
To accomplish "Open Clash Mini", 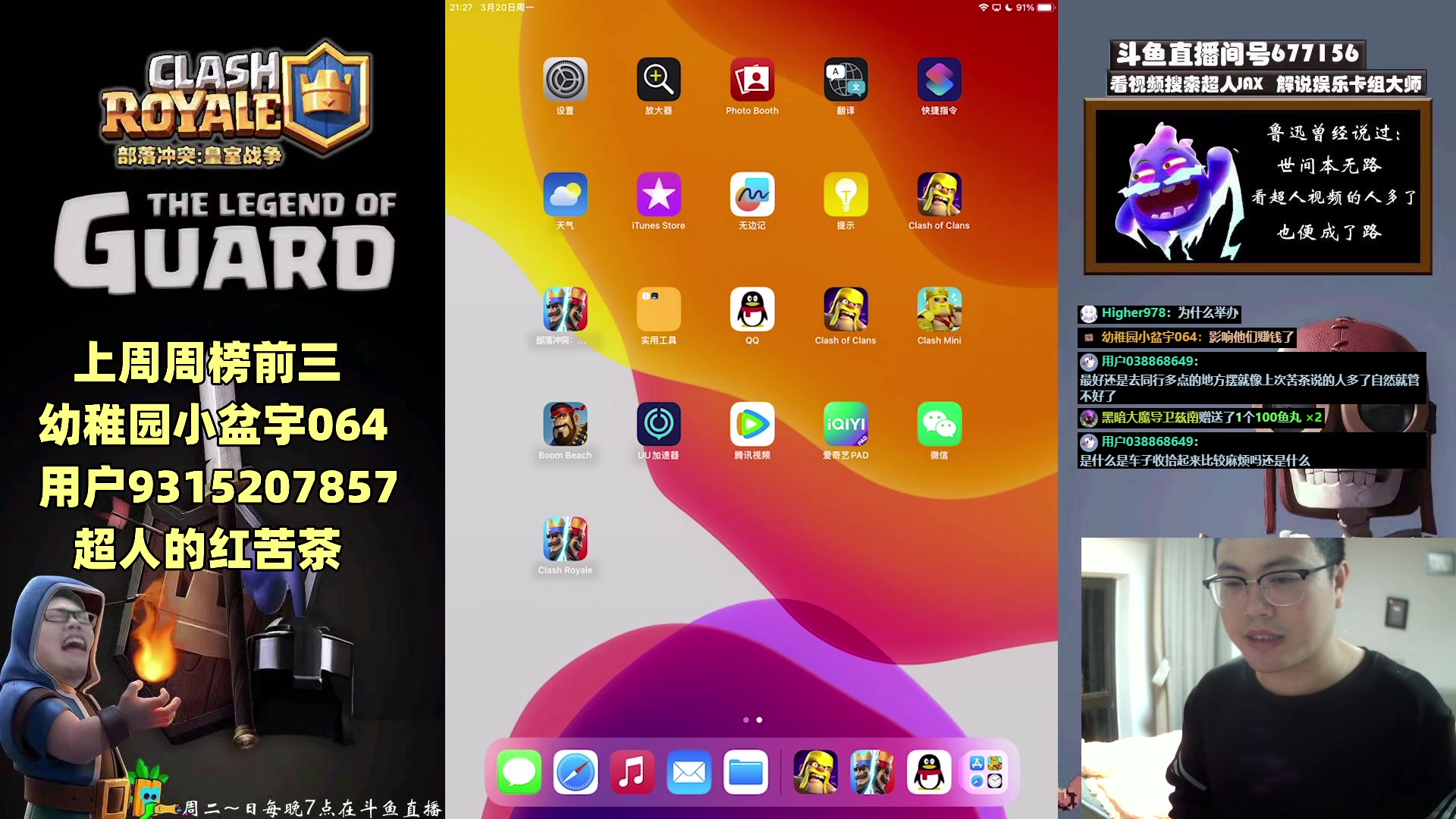I will (x=939, y=309).
